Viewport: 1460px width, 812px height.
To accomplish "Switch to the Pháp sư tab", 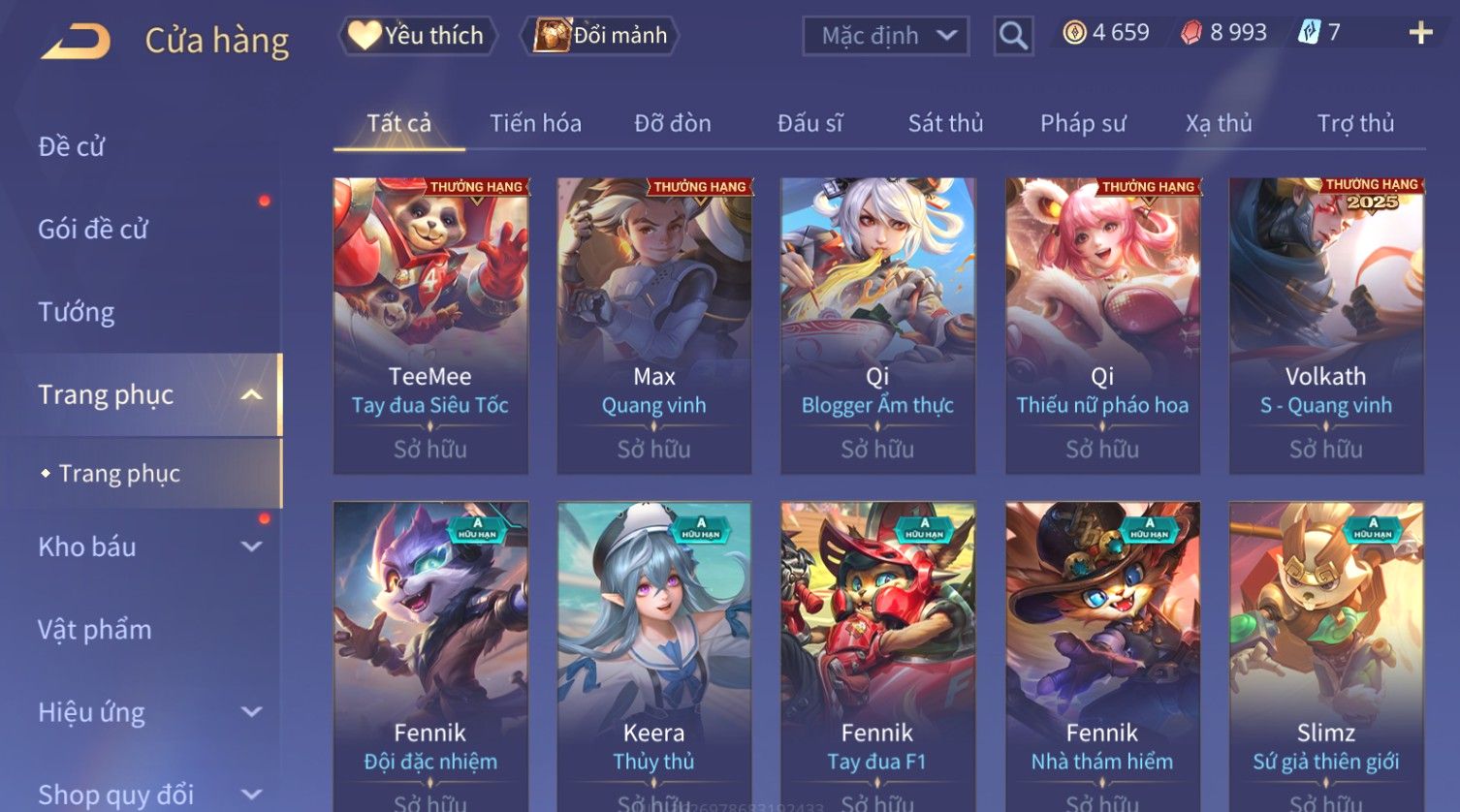I will [1083, 124].
